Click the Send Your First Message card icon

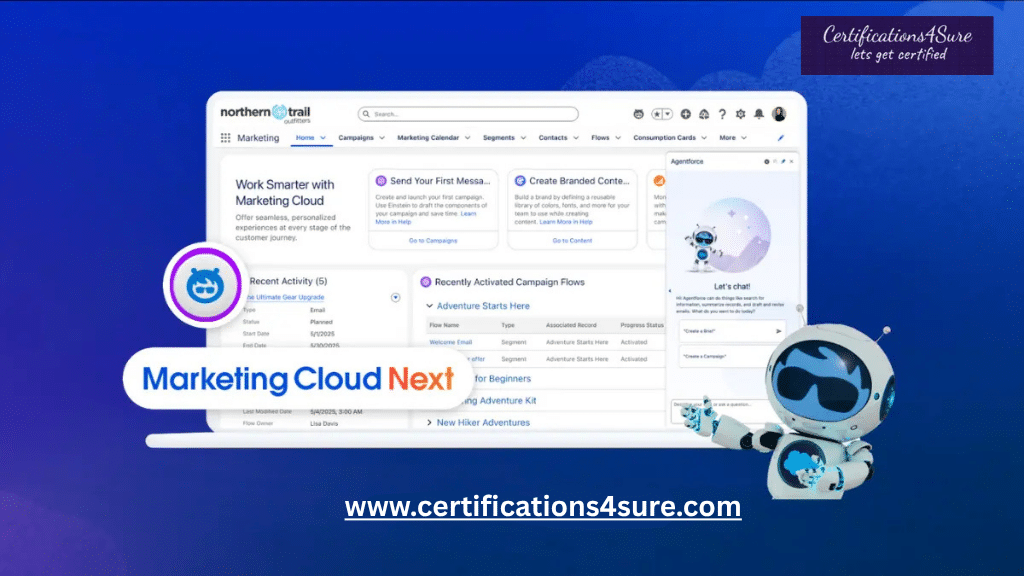tap(381, 181)
